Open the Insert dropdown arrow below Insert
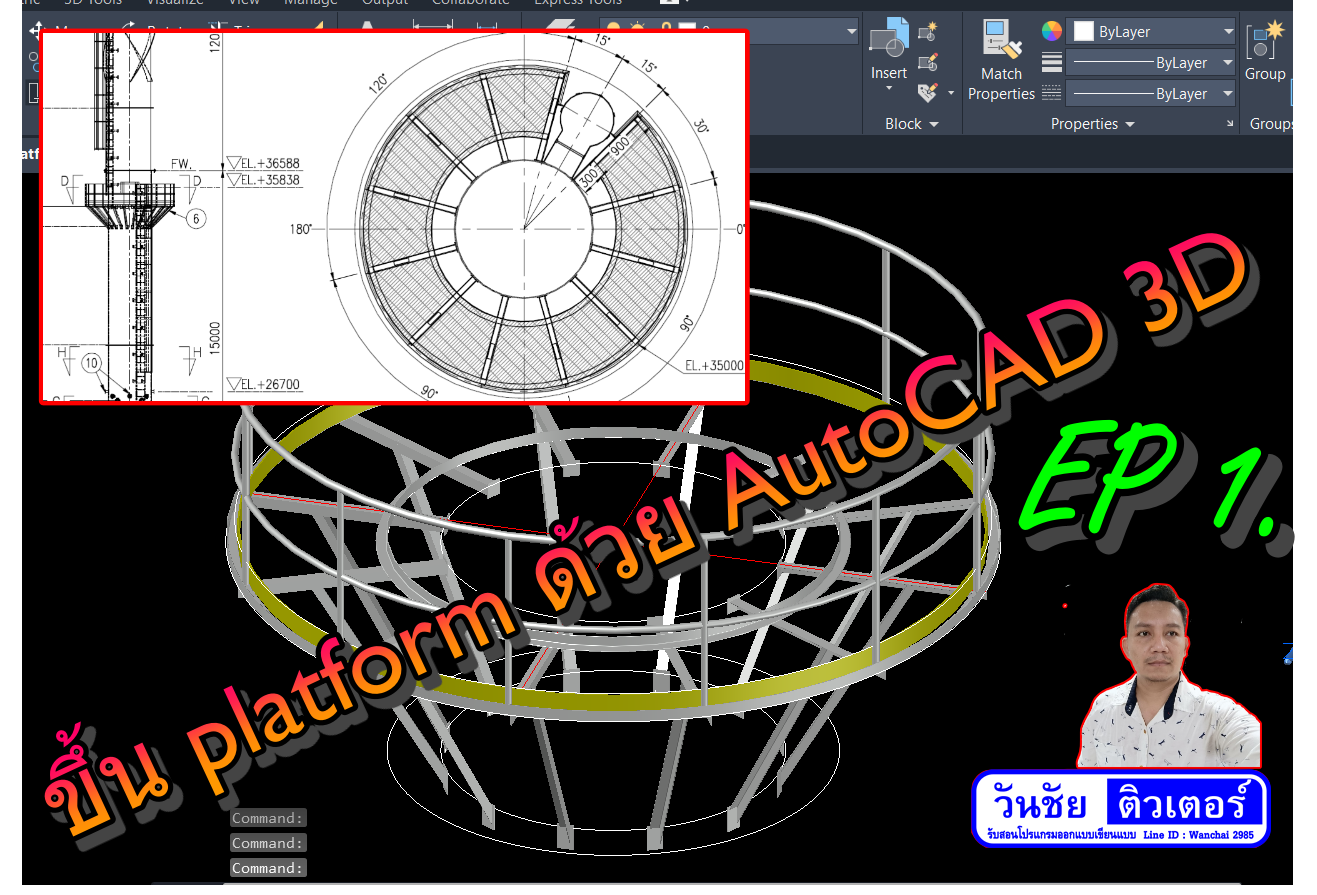This screenshot has width=1317, height=895. (888, 89)
